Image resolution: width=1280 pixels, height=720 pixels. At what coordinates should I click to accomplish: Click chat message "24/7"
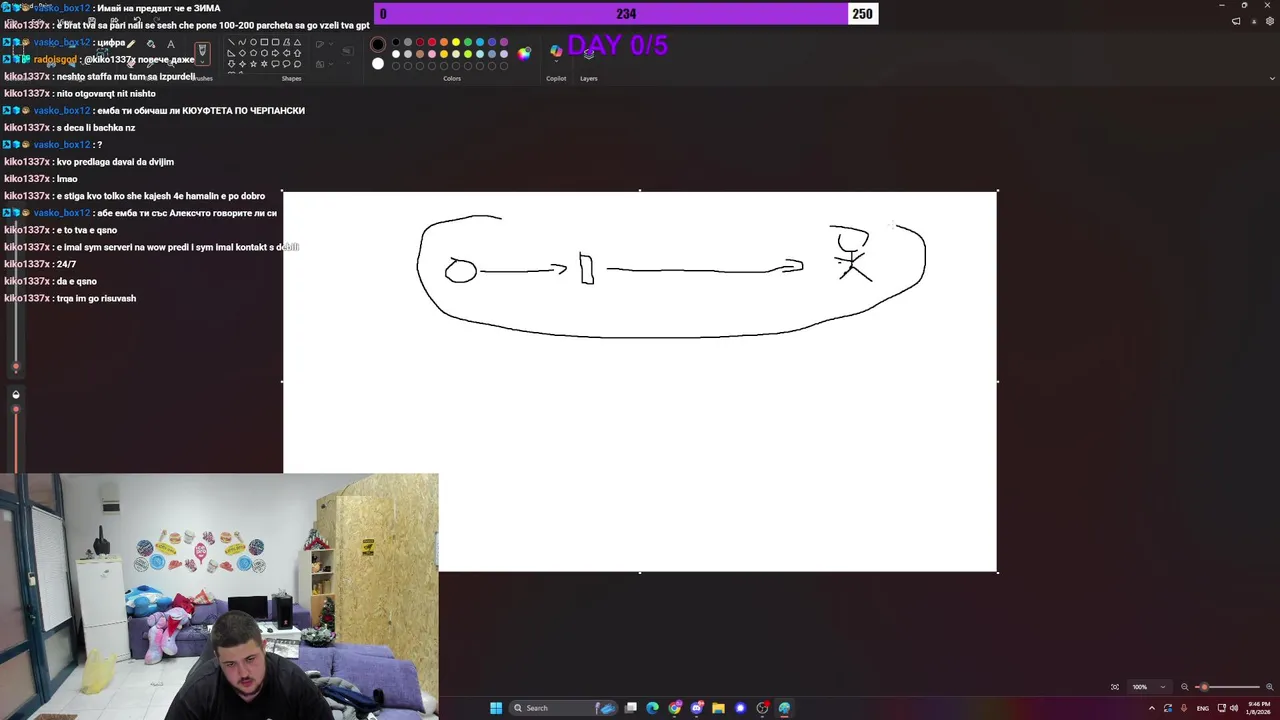click(66, 264)
